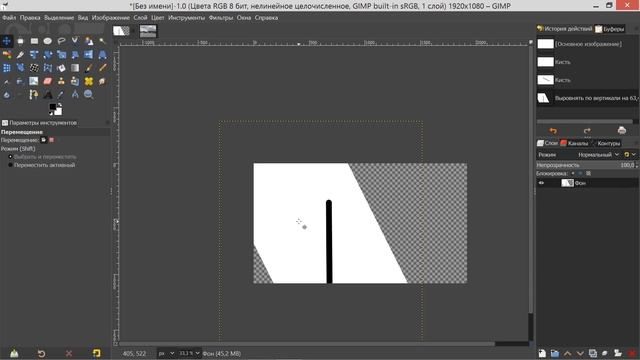This screenshot has width=640, height=360.
Task: Select the Foreground Select tool
Action: [89, 41]
